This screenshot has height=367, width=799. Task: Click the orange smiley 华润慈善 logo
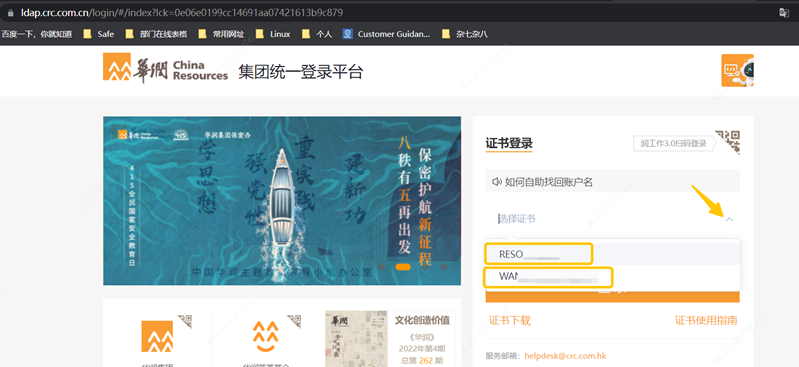tap(265, 336)
